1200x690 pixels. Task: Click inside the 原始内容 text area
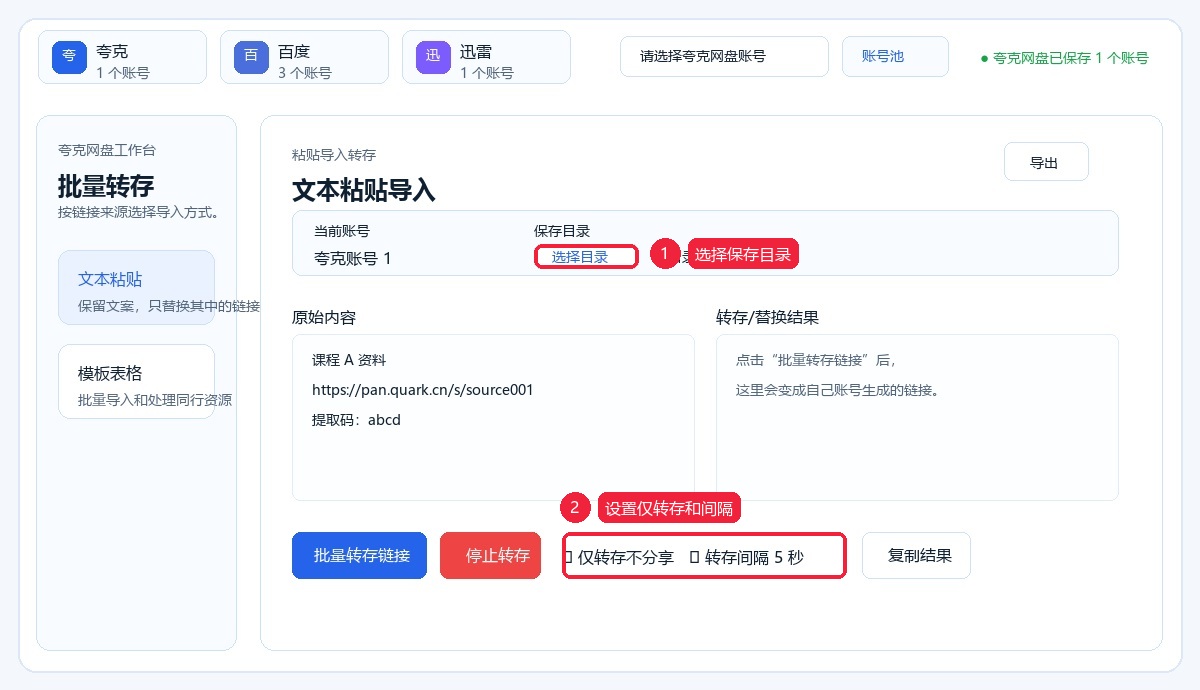pos(493,417)
